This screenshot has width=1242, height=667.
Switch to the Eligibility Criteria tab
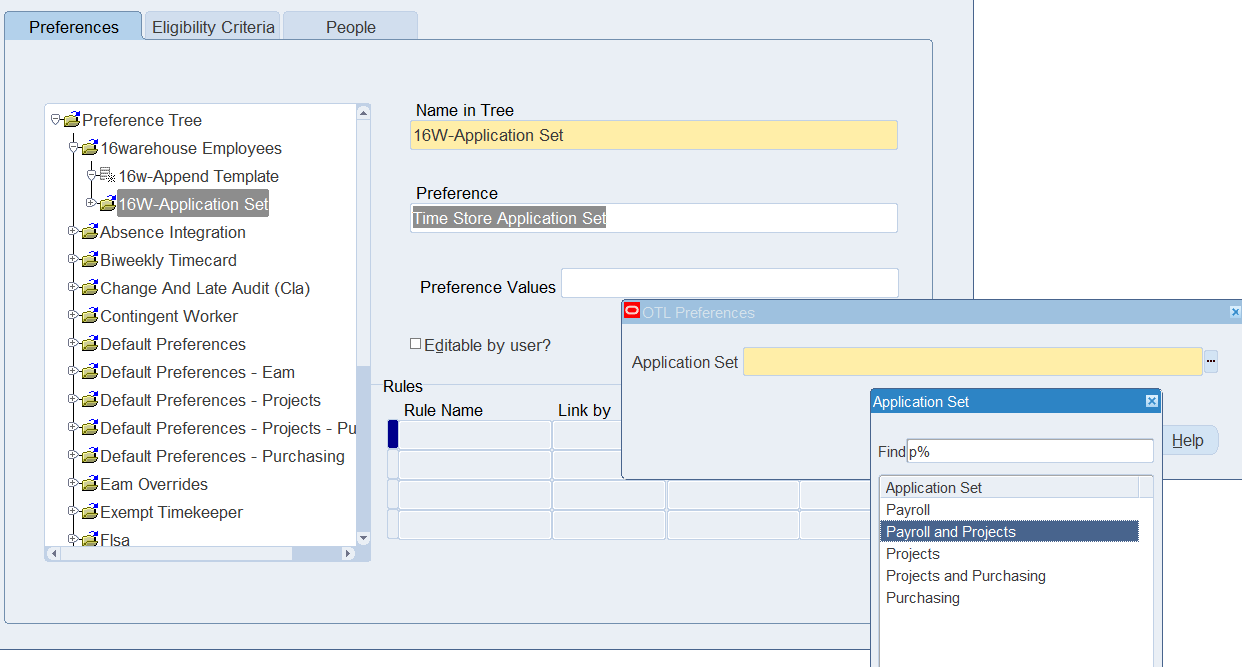pyautogui.click(x=213, y=27)
